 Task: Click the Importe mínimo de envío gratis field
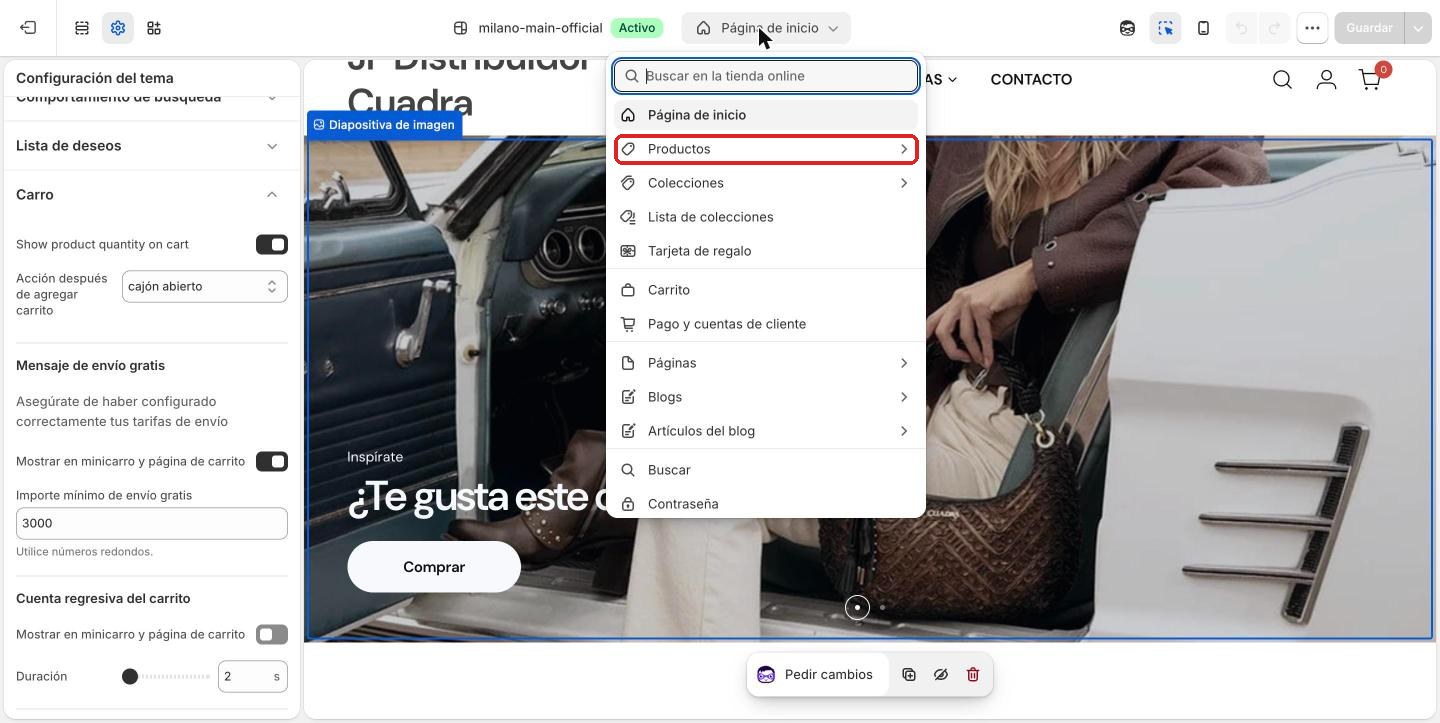pos(152,524)
